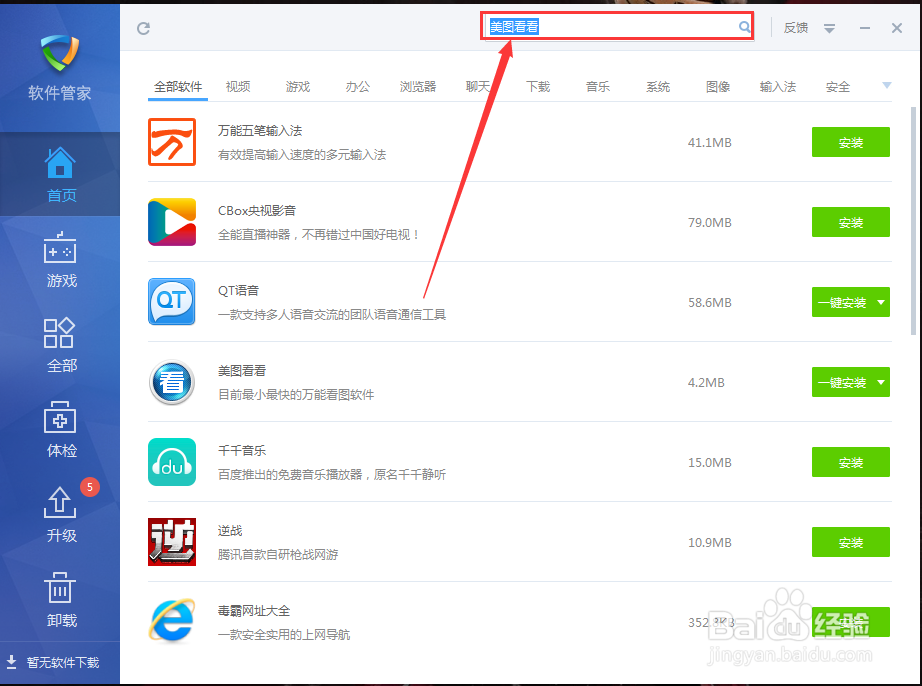Image resolution: width=922 pixels, height=686 pixels.
Task: Click the 41.1MB size value
Action: click(710, 142)
